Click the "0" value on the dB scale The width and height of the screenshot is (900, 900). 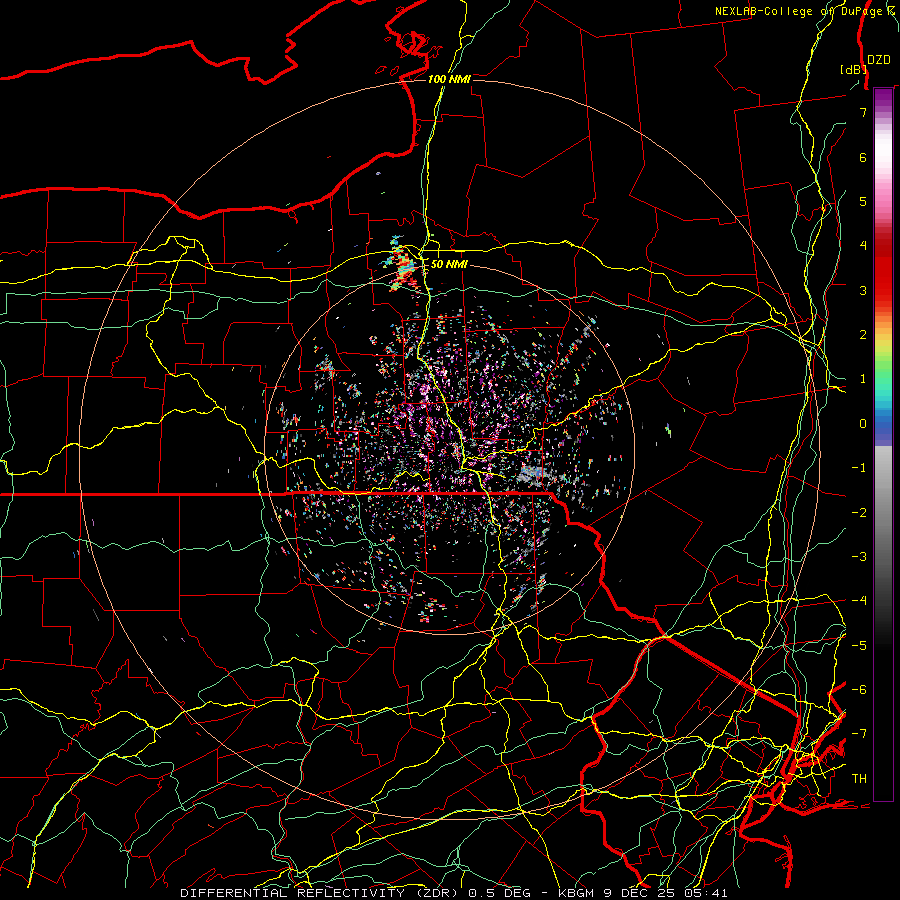863,424
